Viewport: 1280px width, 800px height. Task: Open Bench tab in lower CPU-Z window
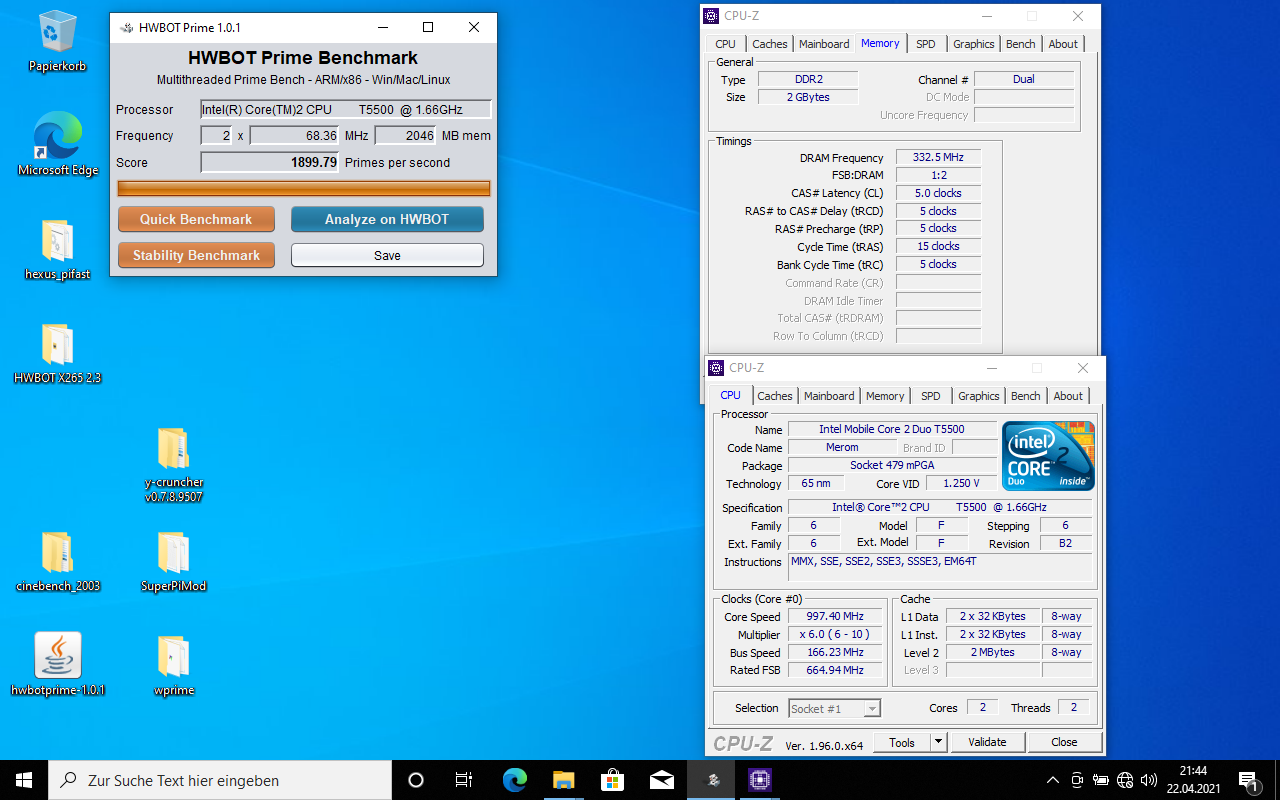(1025, 396)
